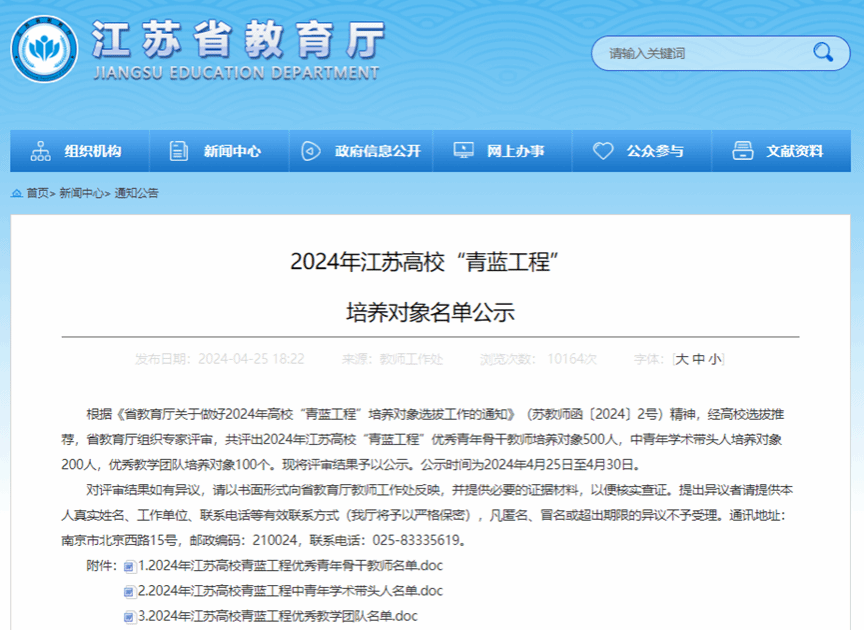This screenshot has width=864, height=630.
Task: Set font size to 中 (medium)
Action: [698, 359]
